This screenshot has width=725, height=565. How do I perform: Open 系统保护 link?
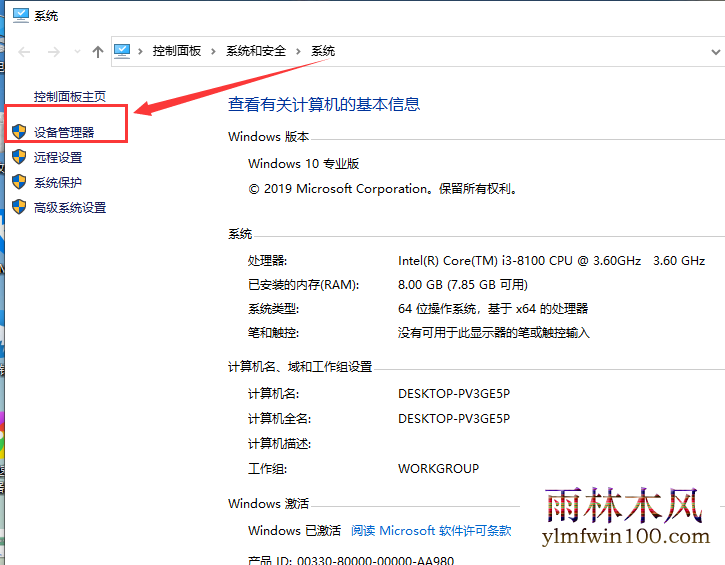pyautogui.click(x=58, y=182)
